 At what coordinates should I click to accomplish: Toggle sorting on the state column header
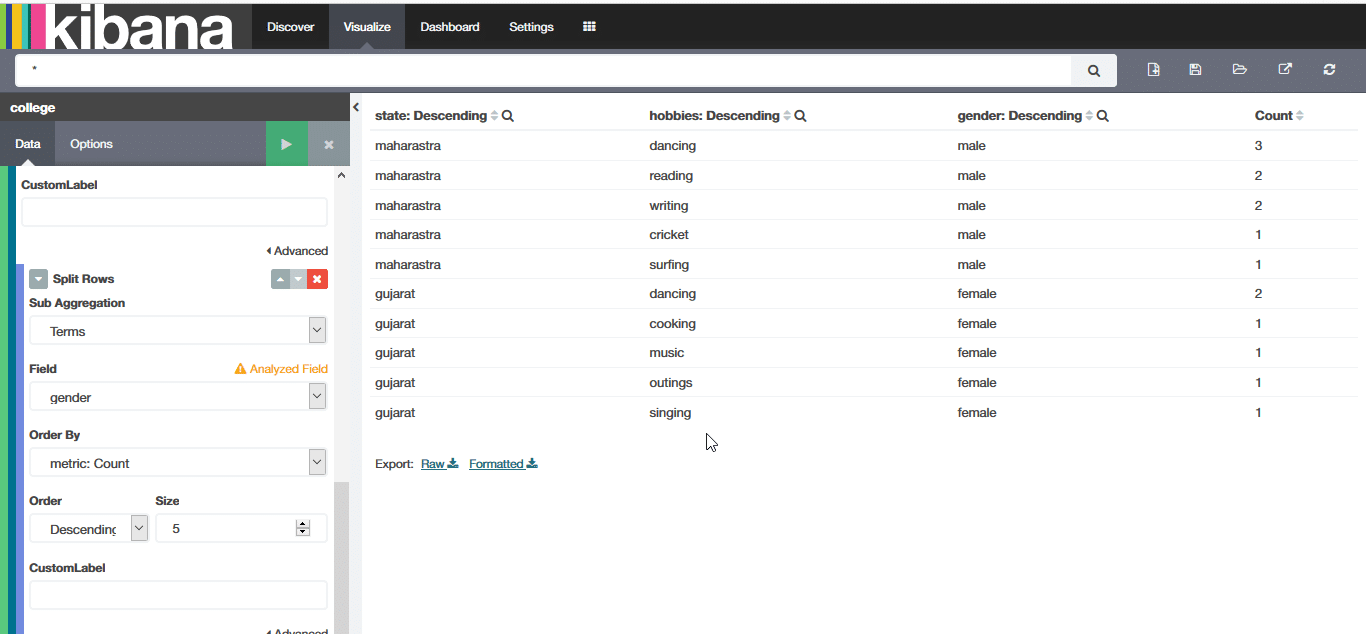pos(494,116)
